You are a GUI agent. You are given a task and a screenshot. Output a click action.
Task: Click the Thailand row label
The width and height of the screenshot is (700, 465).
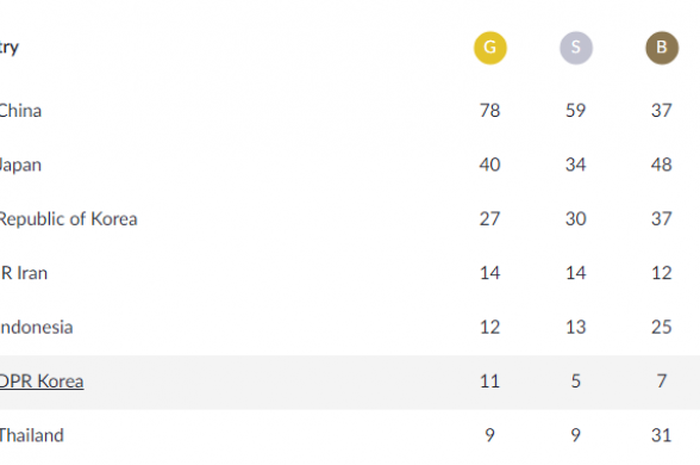coord(32,436)
